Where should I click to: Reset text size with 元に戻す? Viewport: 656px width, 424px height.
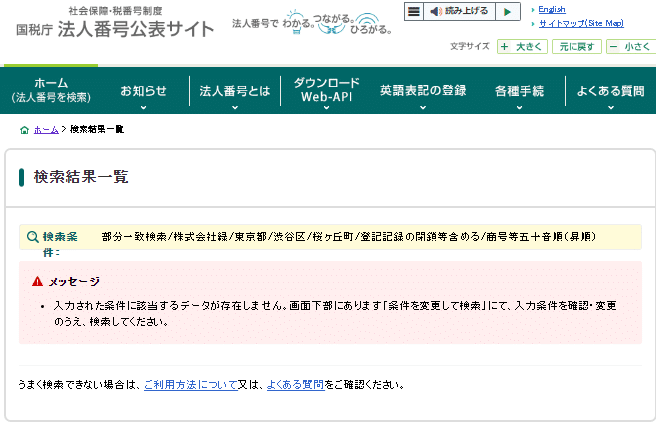pos(578,47)
